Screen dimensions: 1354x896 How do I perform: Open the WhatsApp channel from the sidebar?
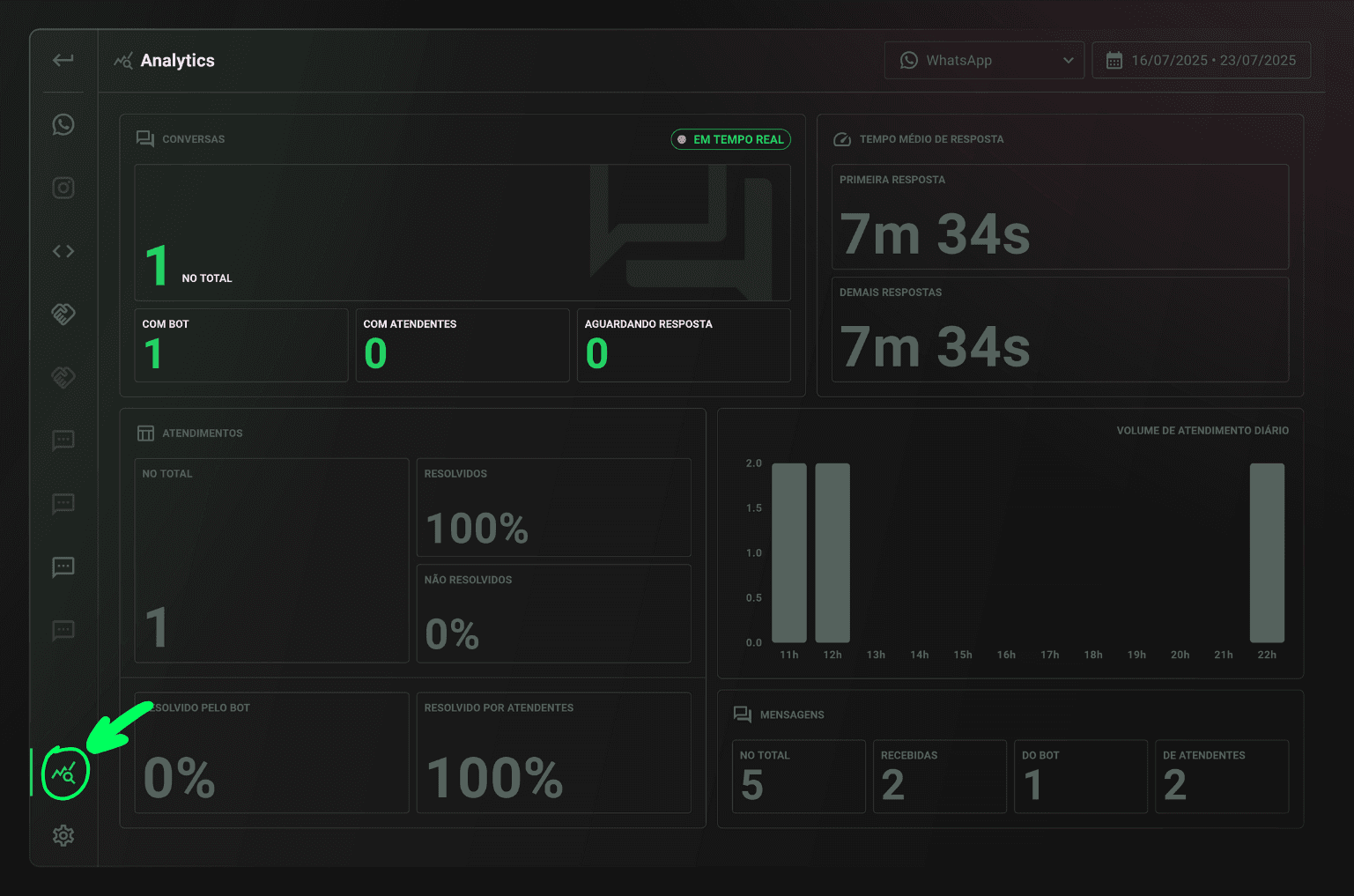tap(63, 124)
